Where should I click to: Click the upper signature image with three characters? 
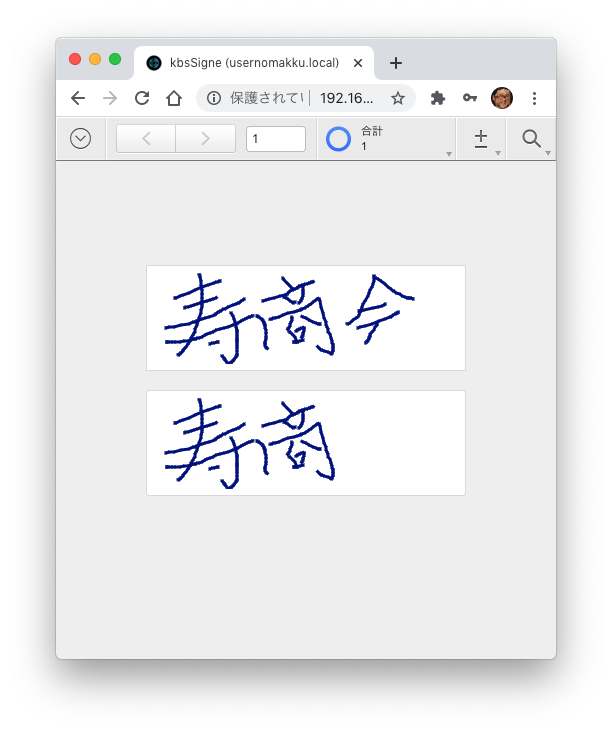click(306, 318)
